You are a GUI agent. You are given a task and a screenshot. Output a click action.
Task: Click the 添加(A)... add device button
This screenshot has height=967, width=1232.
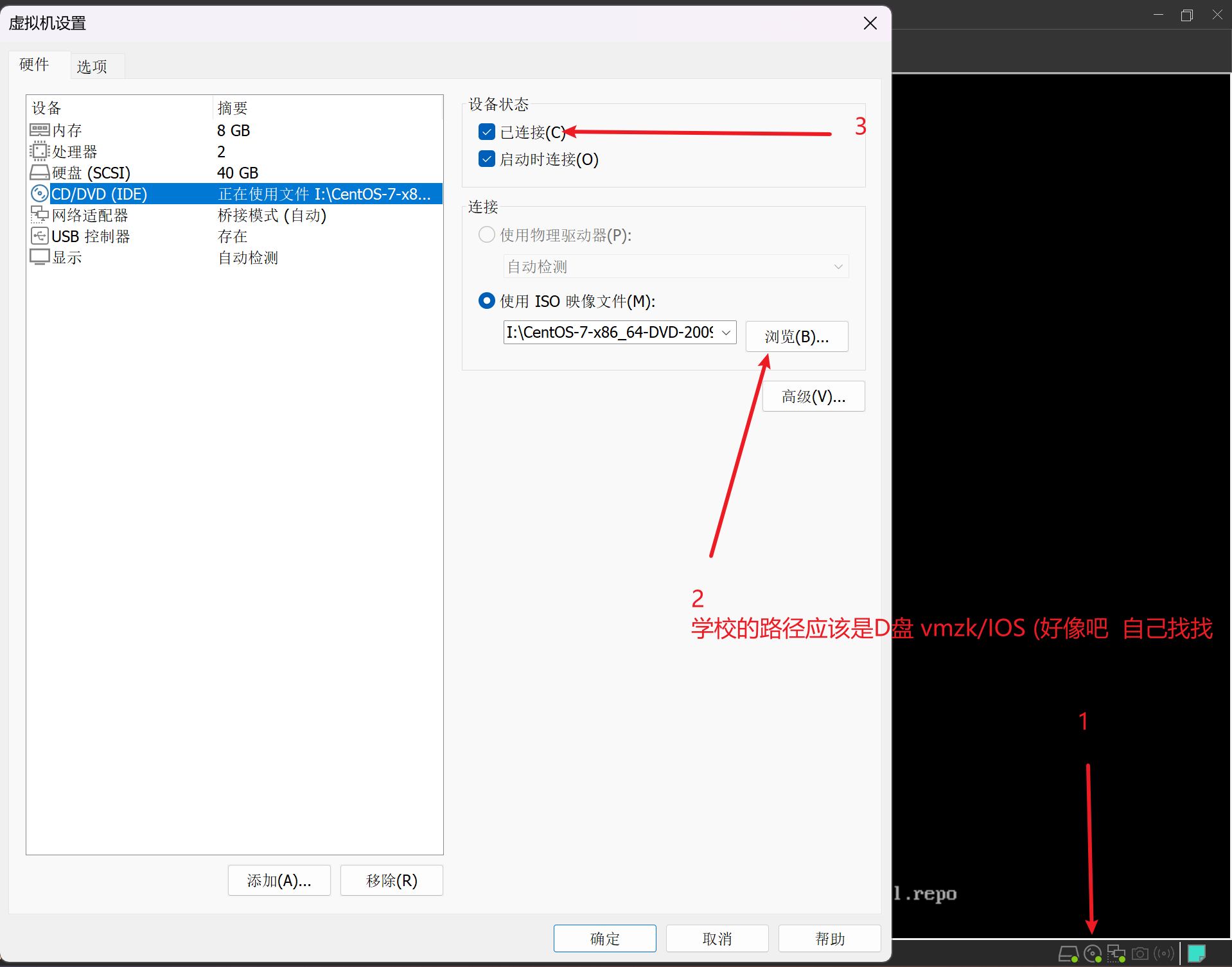279,880
